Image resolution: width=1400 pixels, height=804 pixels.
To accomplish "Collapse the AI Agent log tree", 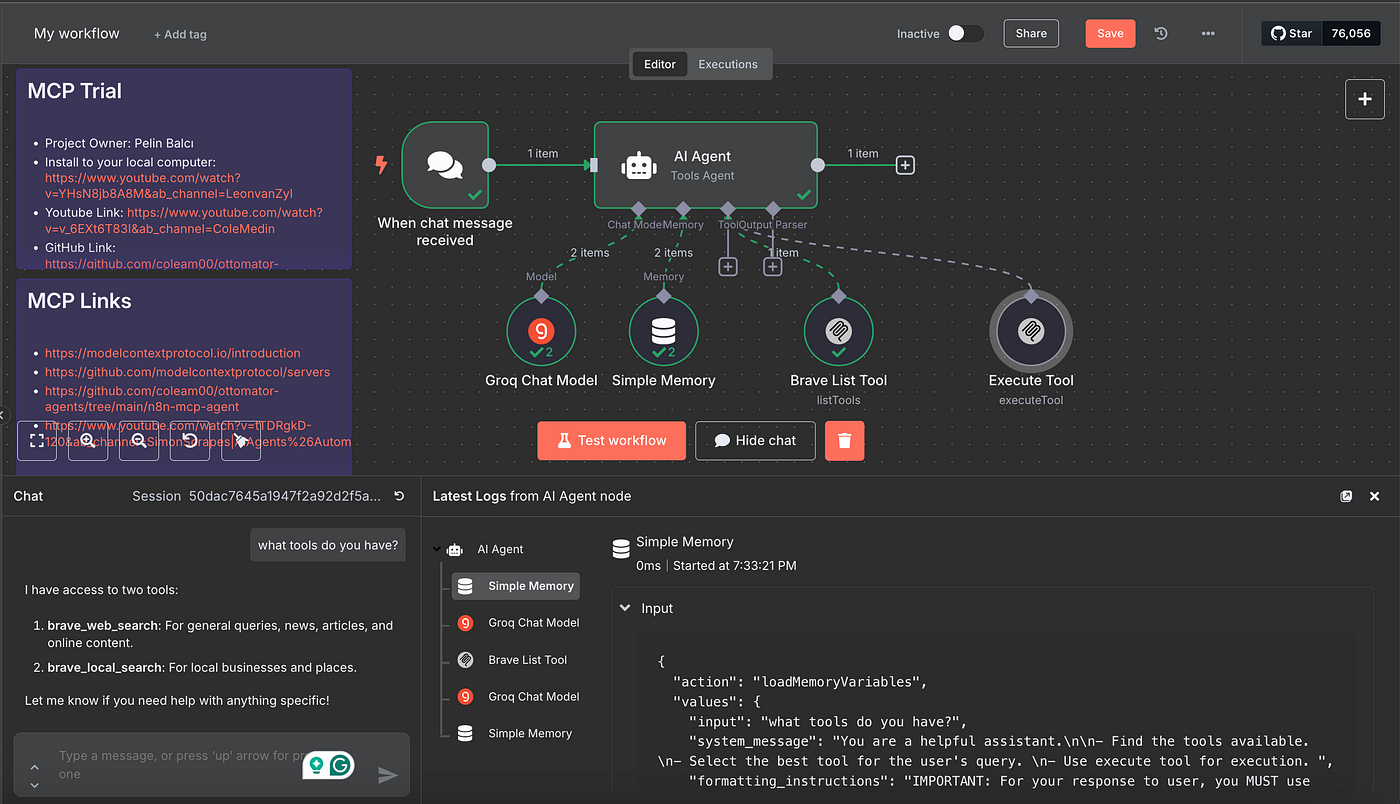I will [437, 549].
